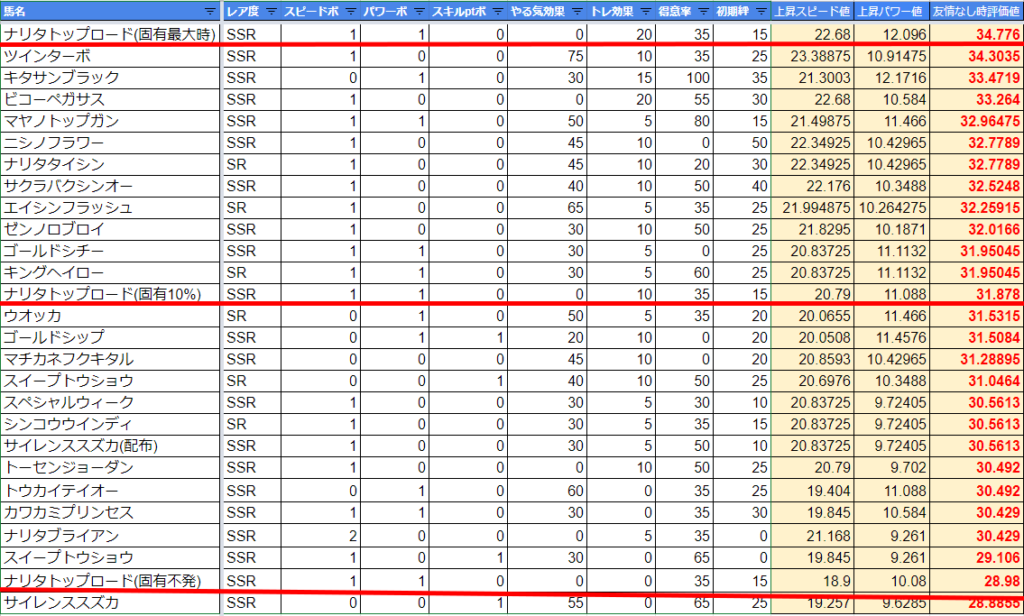The height and width of the screenshot is (616, 1024).
Task: Click the 得意率 value 100 cell
Action: pyautogui.click(x=684, y=78)
